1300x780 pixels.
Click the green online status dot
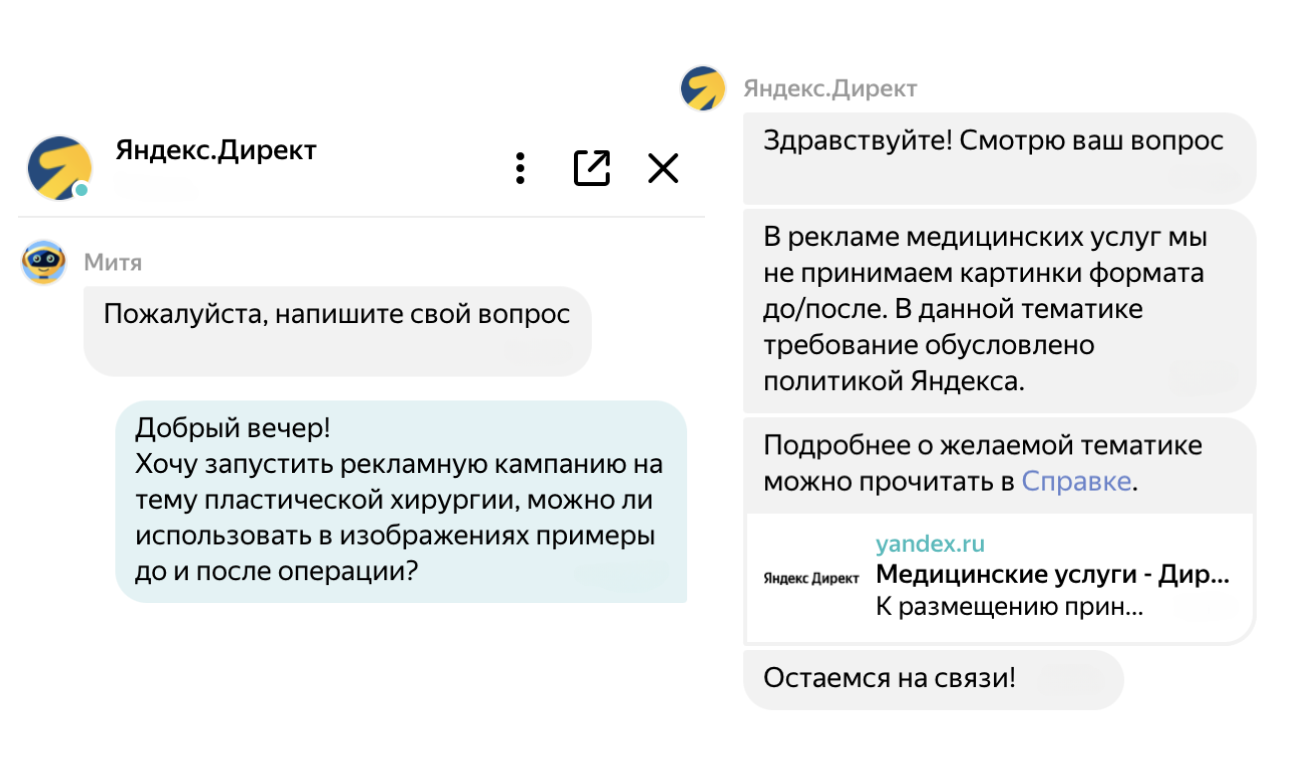click(x=82, y=189)
